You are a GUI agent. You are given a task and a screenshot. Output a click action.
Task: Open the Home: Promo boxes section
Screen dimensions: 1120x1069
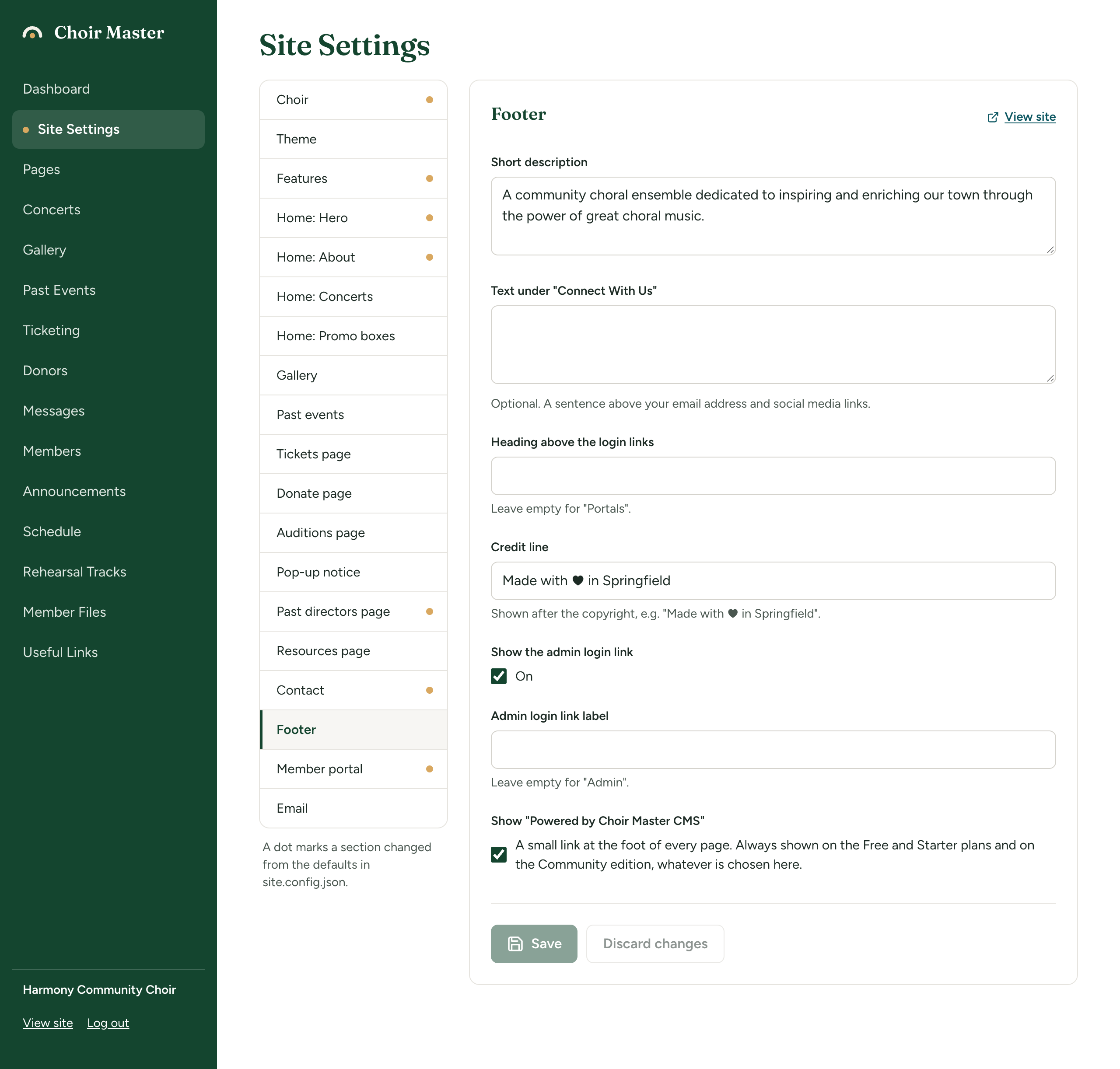point(353,335)
